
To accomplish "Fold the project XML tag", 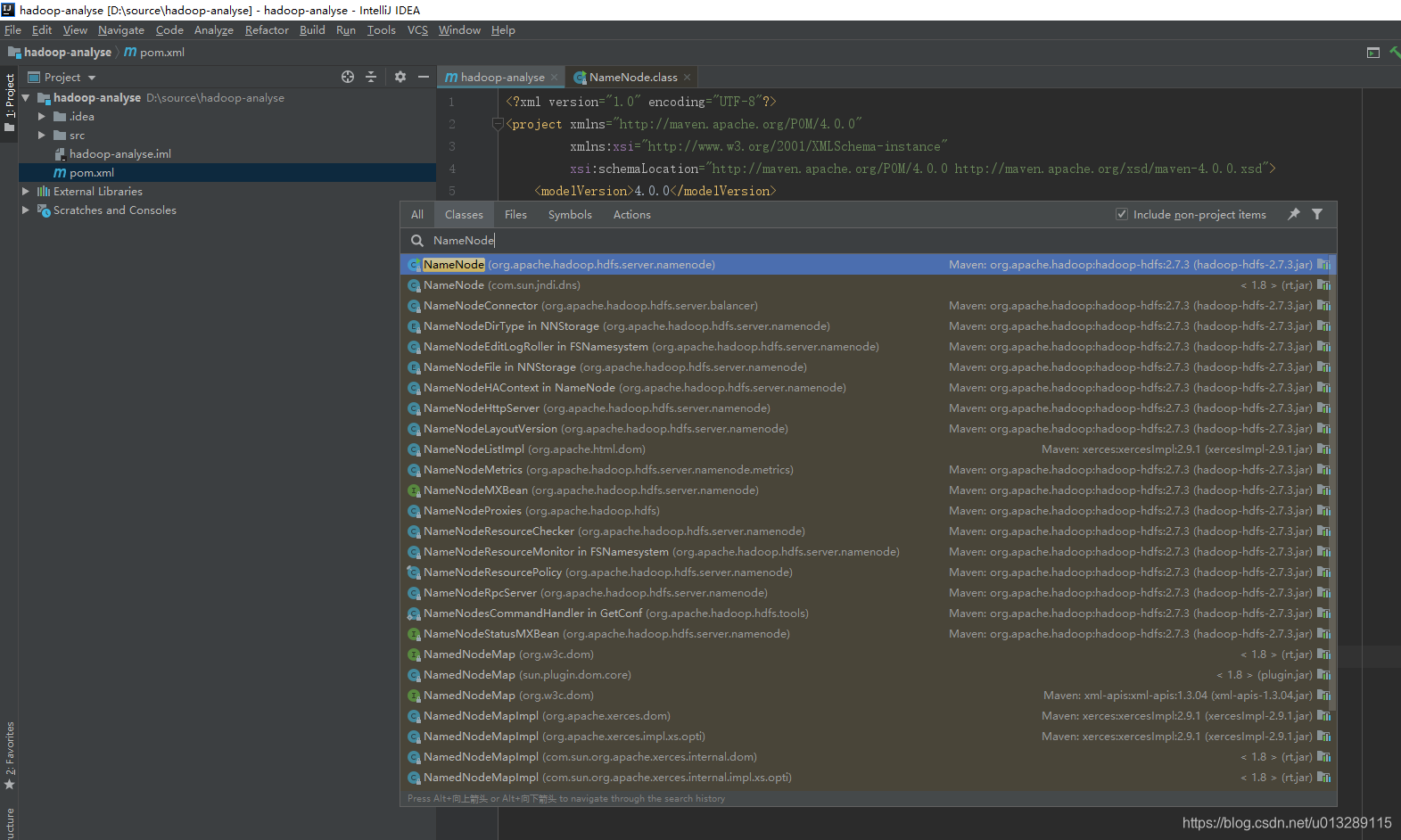I will coord(498,124).
